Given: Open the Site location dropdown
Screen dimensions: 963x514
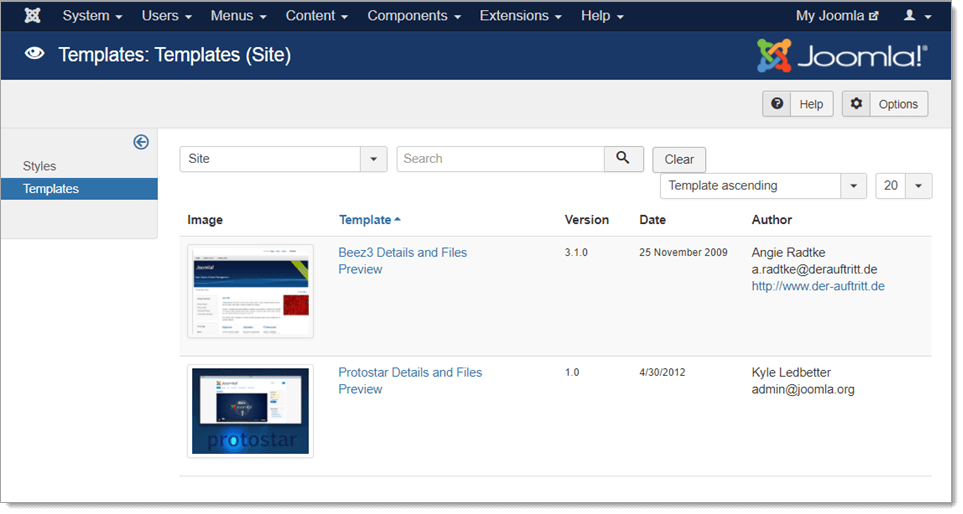Looking at the screenshot, I should coord(283,159).
